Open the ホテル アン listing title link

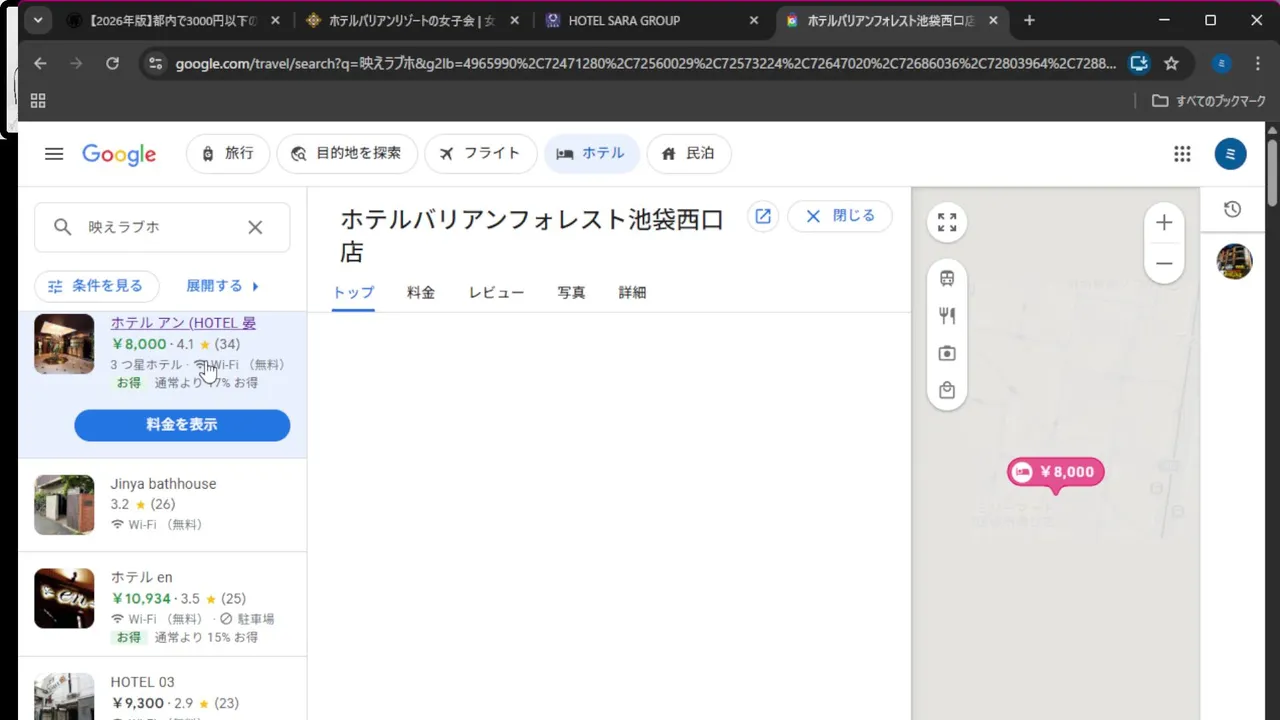coord(183,323)
